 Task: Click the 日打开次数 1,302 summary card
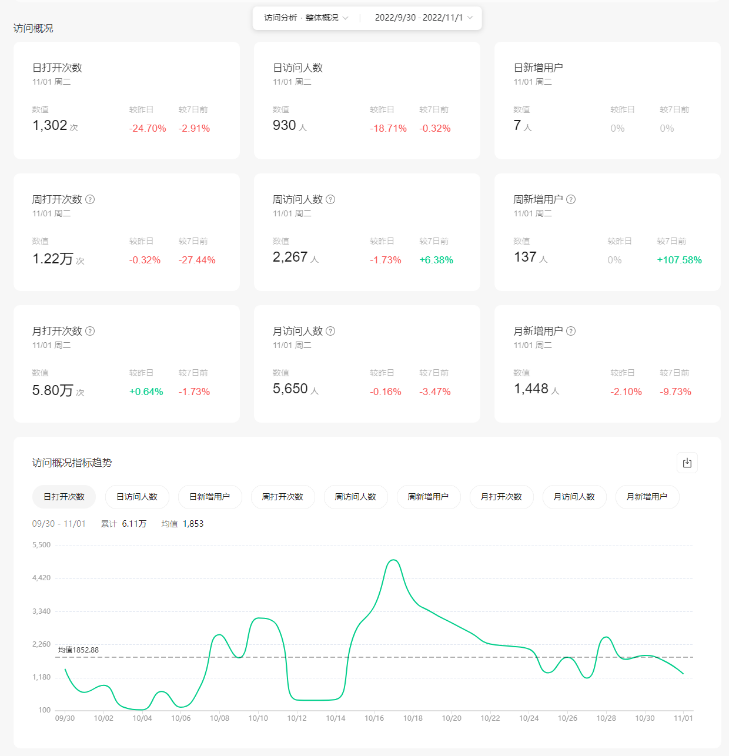click(126, 100)
